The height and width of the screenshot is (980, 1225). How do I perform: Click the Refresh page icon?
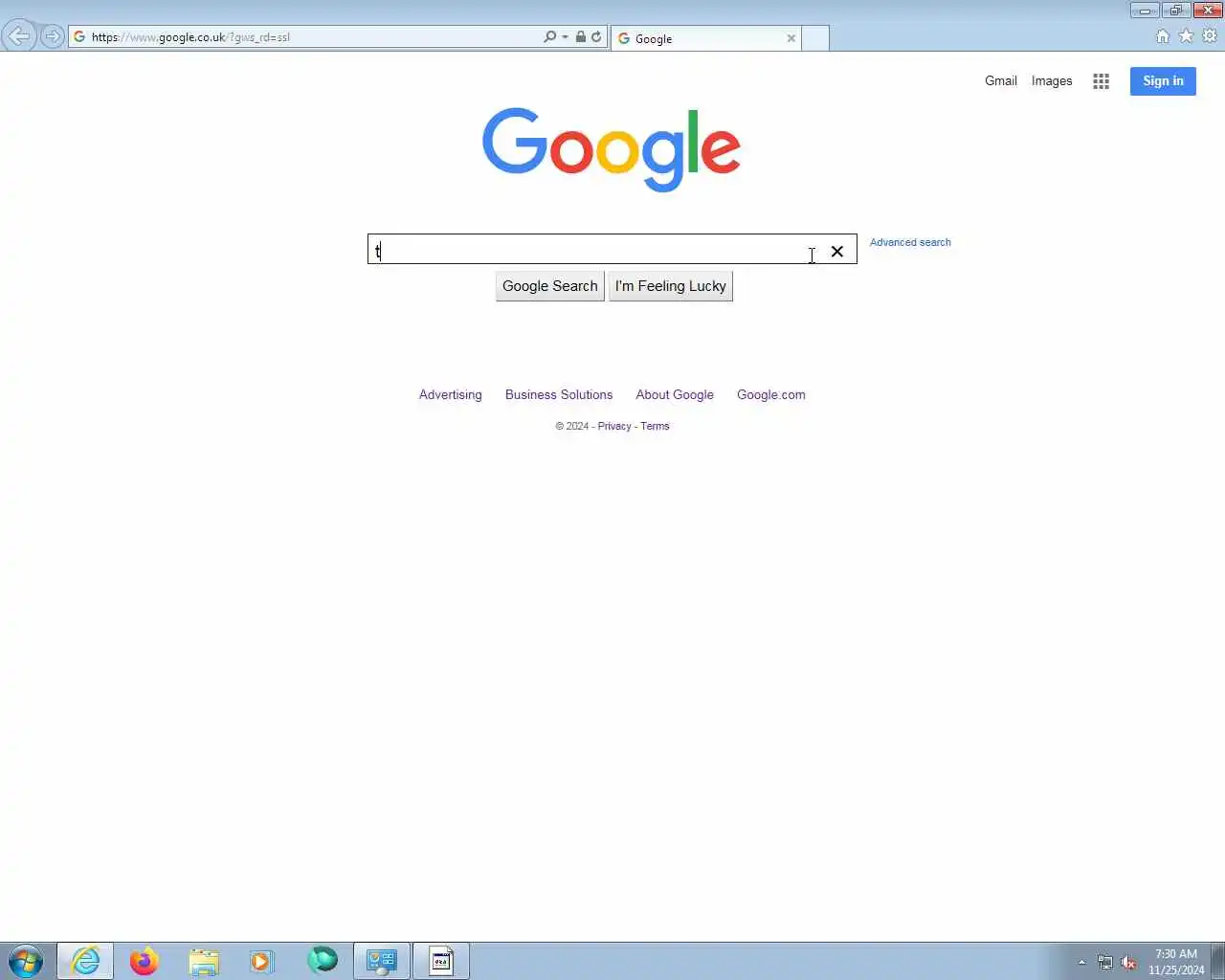point(596,36)
